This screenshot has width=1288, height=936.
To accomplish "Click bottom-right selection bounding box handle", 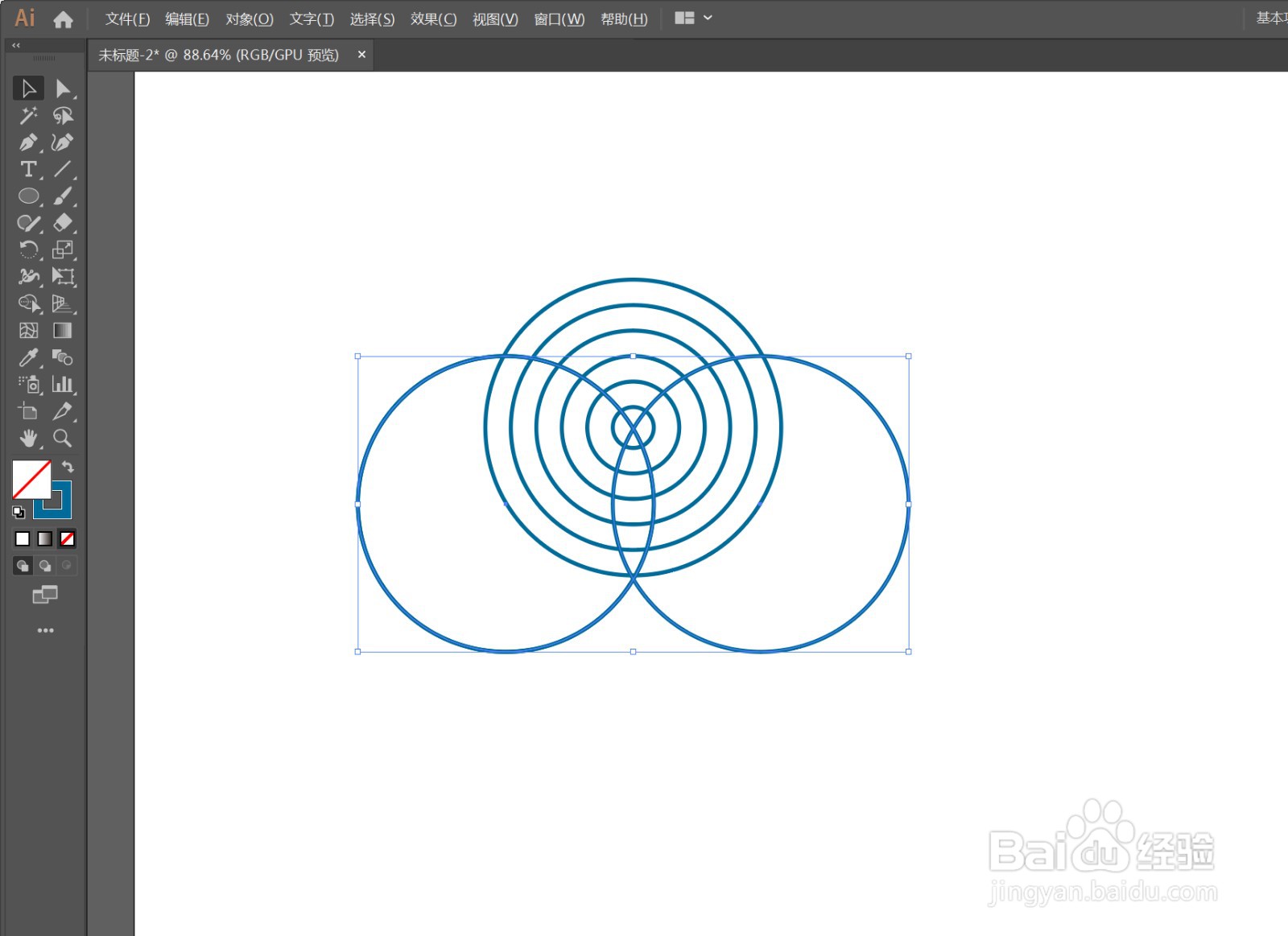I will [x=909, y=651].
